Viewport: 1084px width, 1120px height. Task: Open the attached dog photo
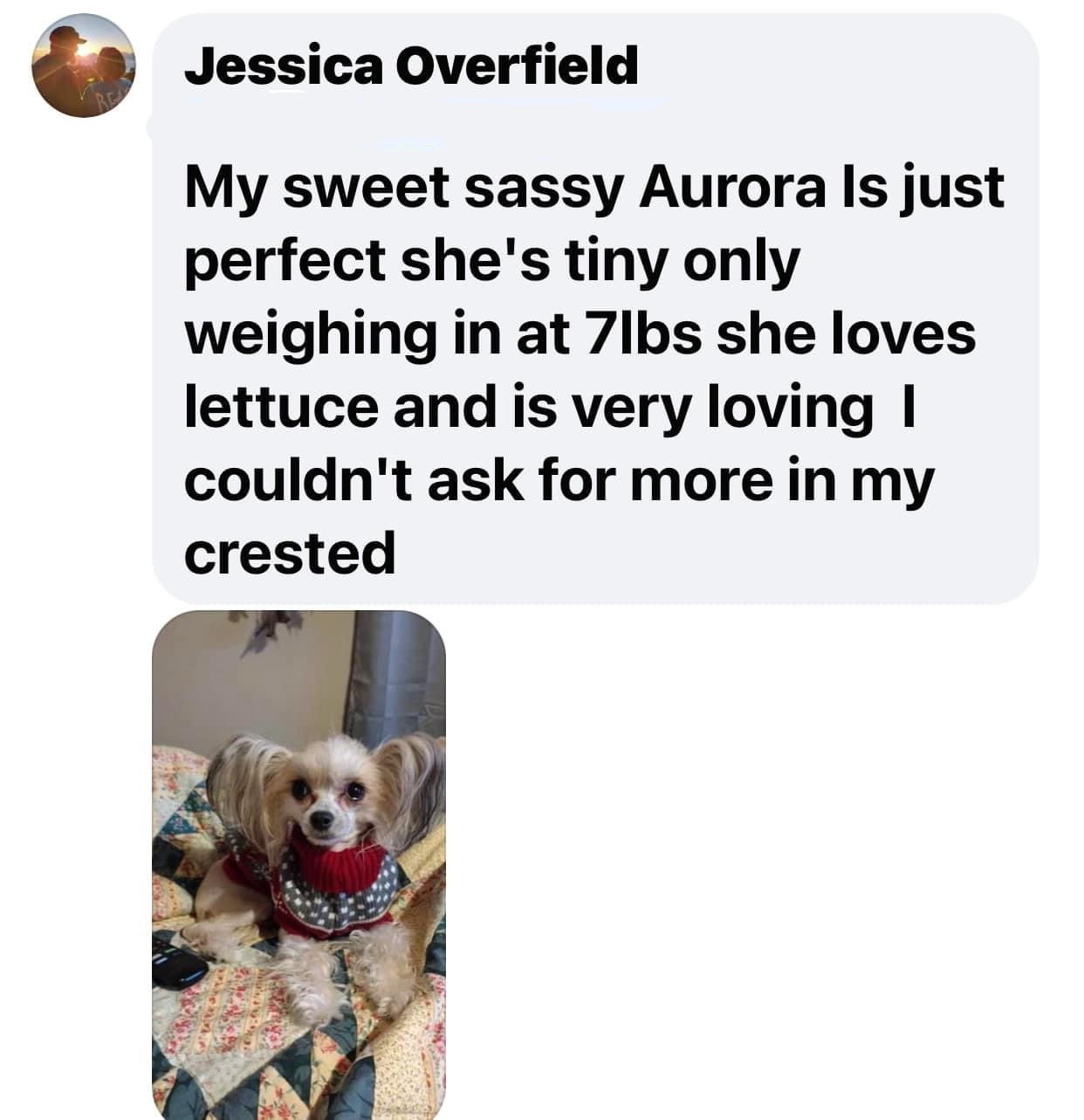tap(299, 864)
